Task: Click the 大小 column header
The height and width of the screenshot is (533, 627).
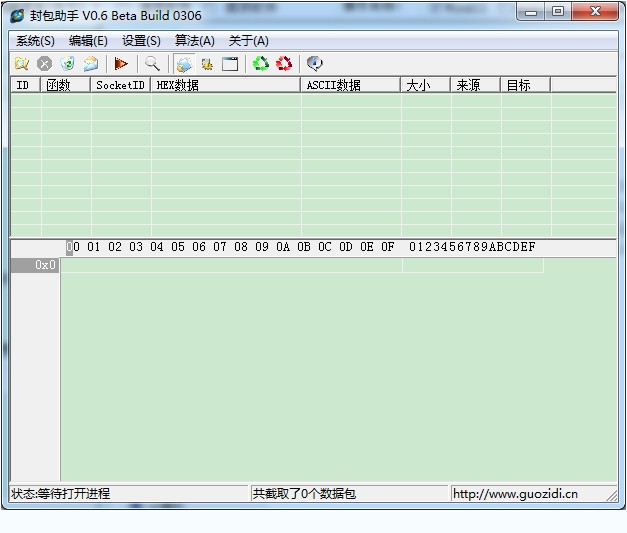Action: point(426,85)
